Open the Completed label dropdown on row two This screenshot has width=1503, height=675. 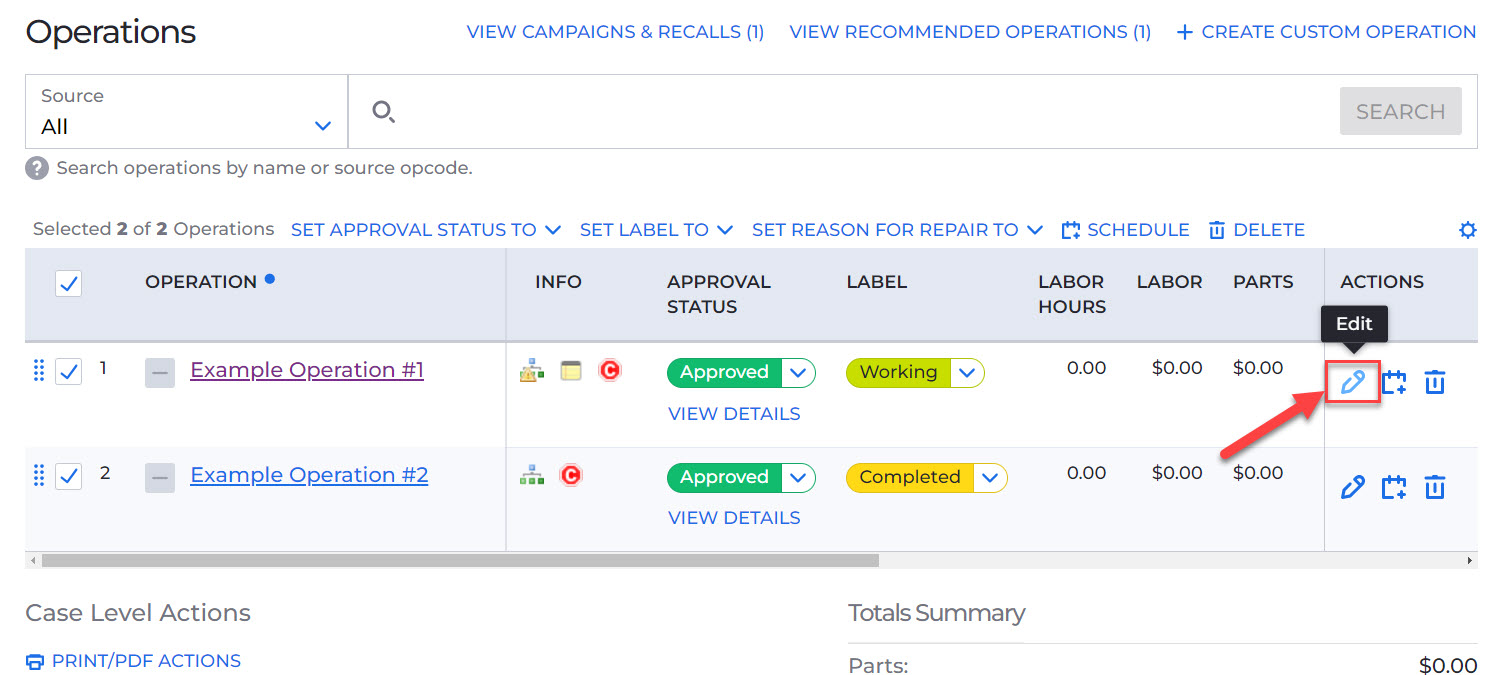pyautogui.click(x=991, y=477)
